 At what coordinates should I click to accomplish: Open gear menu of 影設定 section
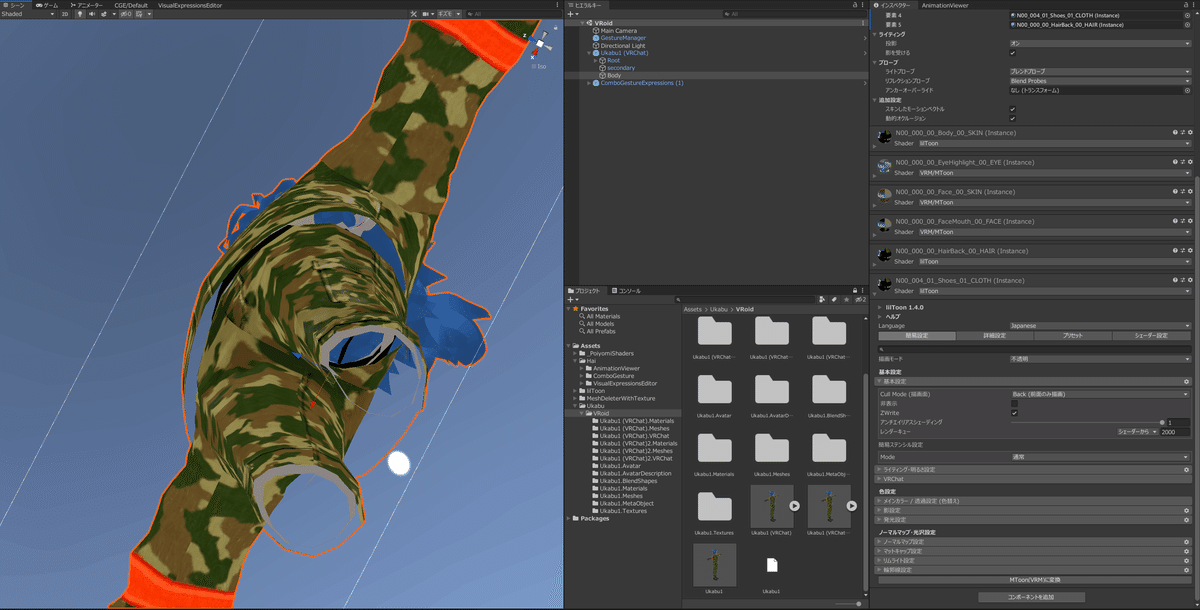[x=1187, y=510]
